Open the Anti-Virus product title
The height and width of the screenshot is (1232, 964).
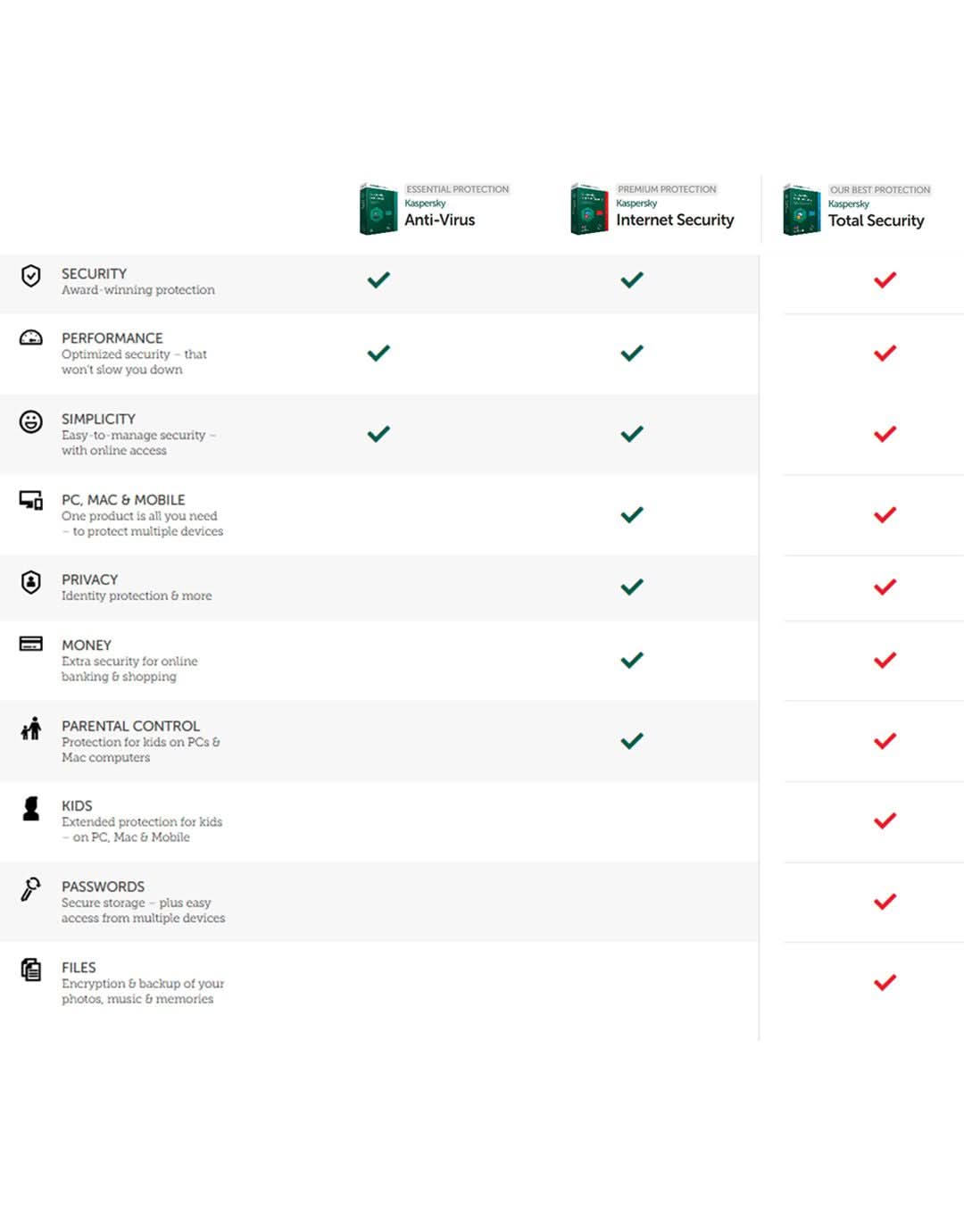[439, 220]
